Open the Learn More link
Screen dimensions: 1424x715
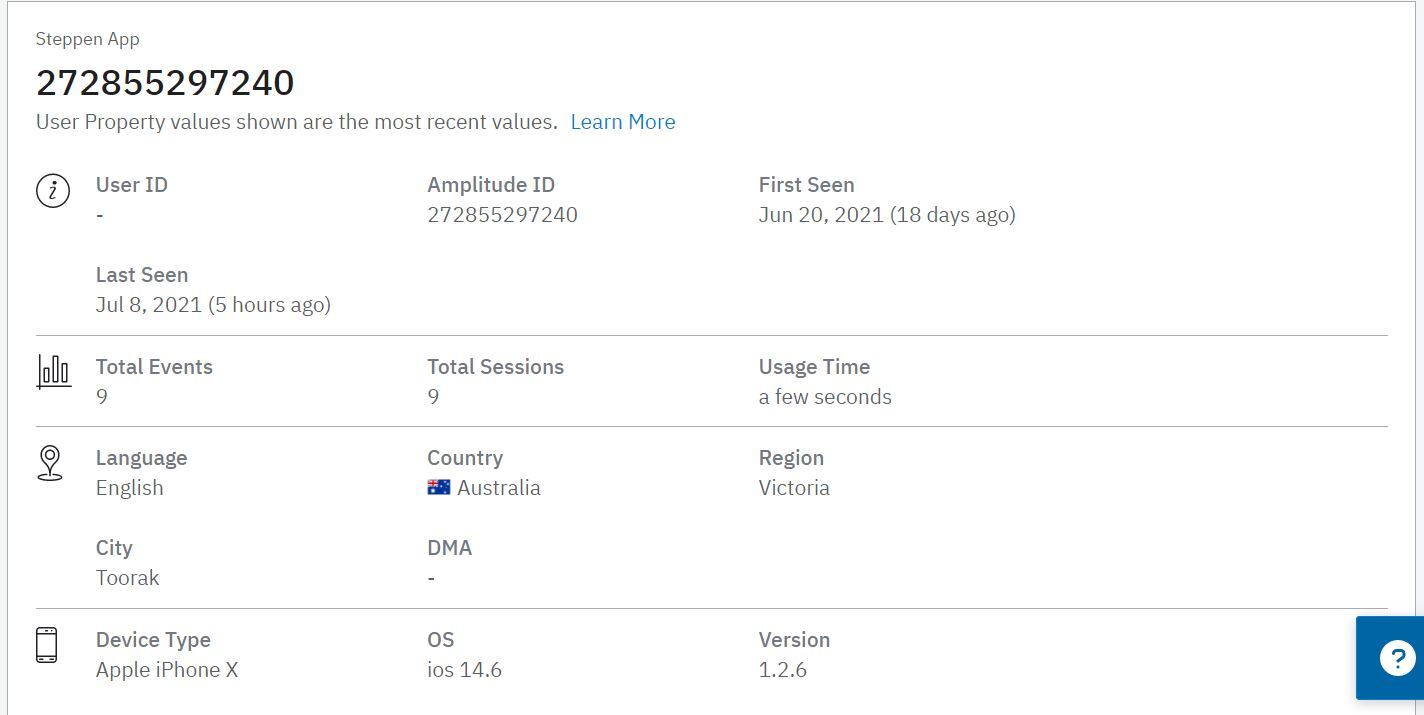[623, 122]
